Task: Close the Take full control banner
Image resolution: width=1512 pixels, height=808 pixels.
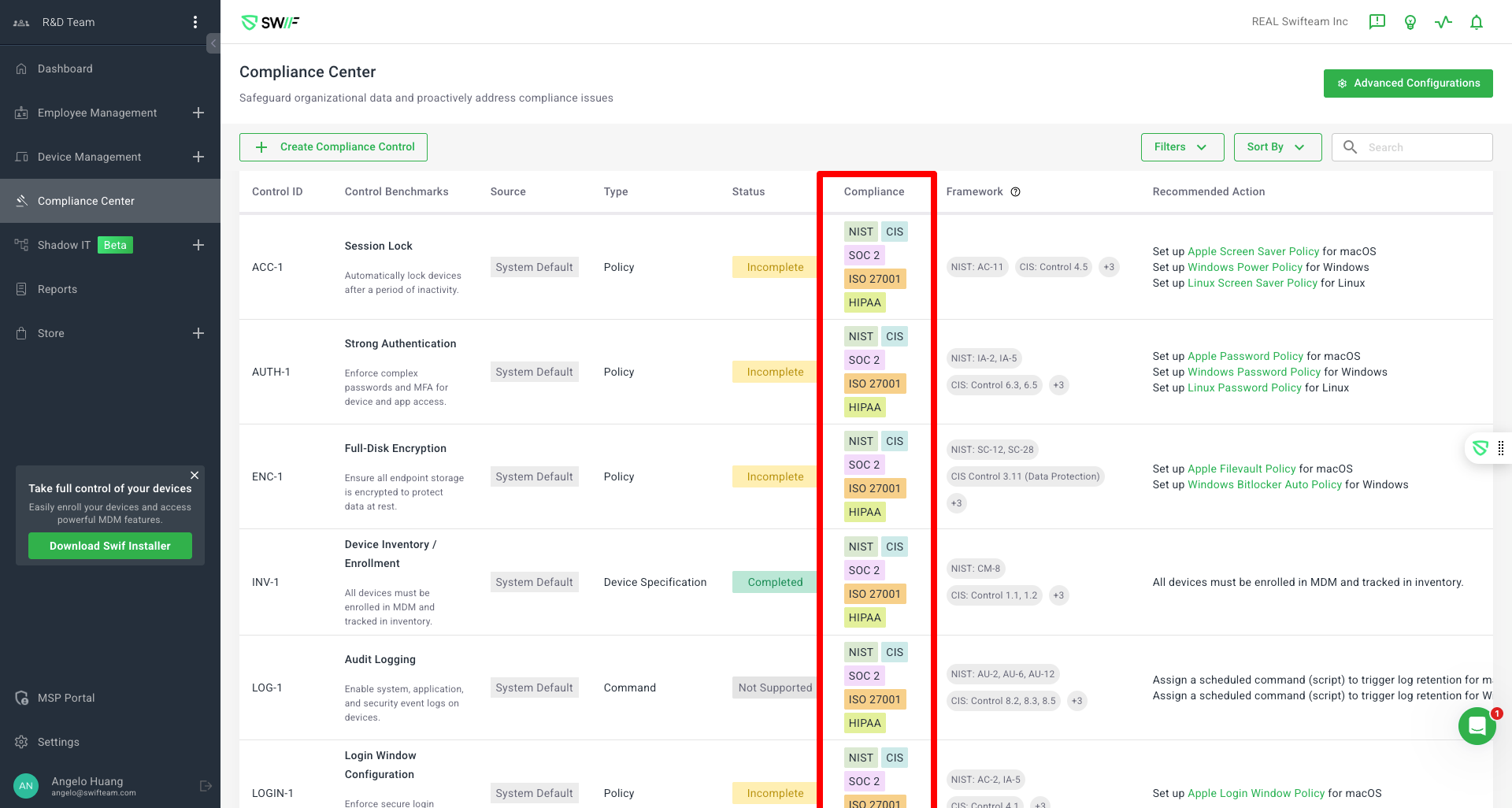Action: (x=194, y=475)
